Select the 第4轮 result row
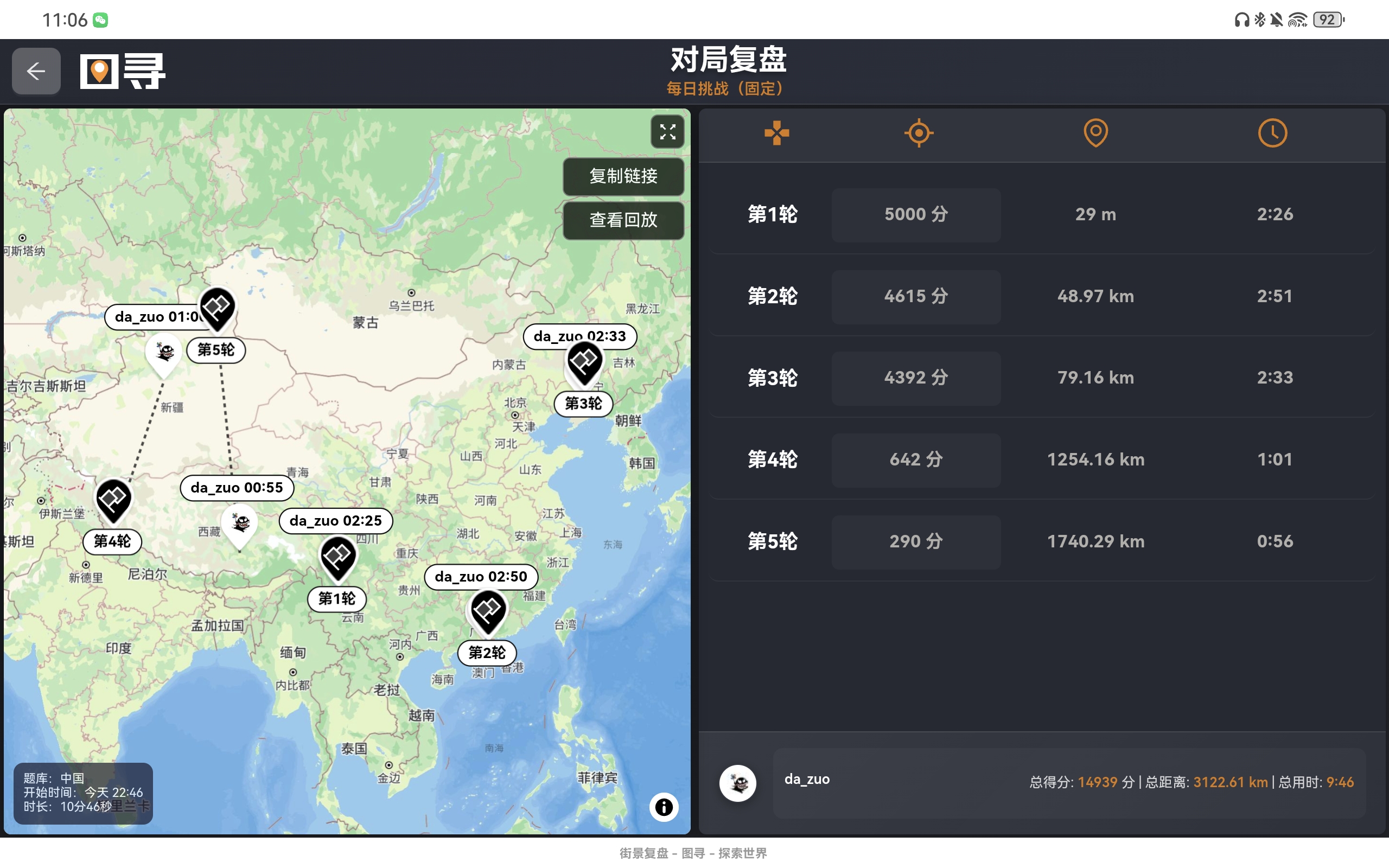This screenshot has width=1389, height=868. click(x=772, y=460)
